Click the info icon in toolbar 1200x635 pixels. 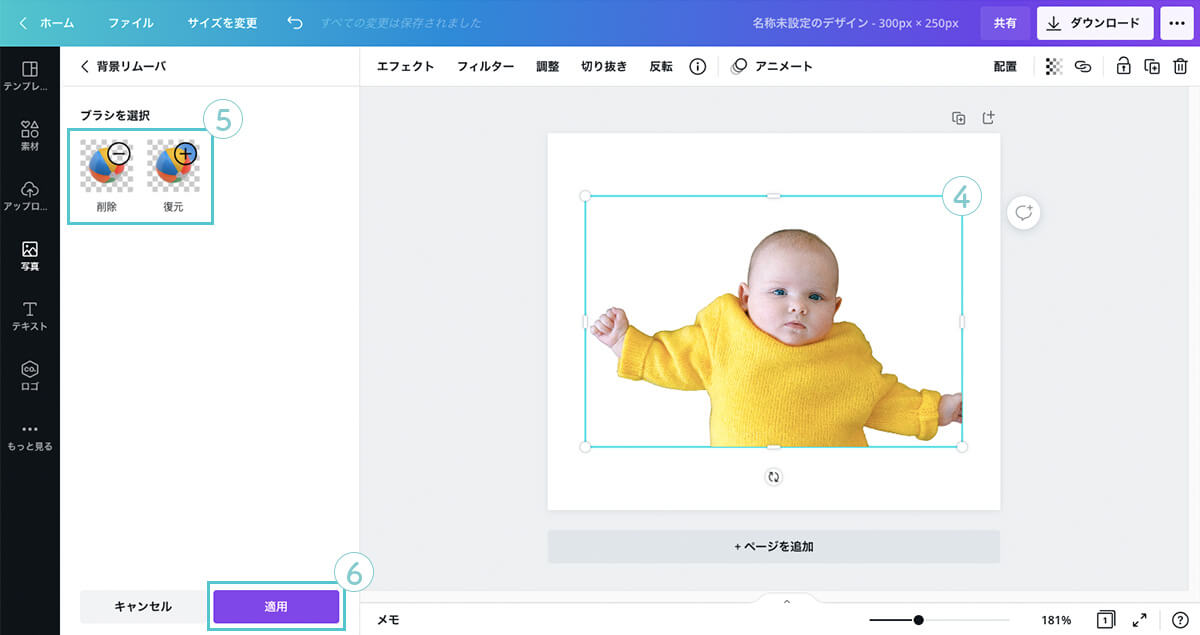click(697, 67)
